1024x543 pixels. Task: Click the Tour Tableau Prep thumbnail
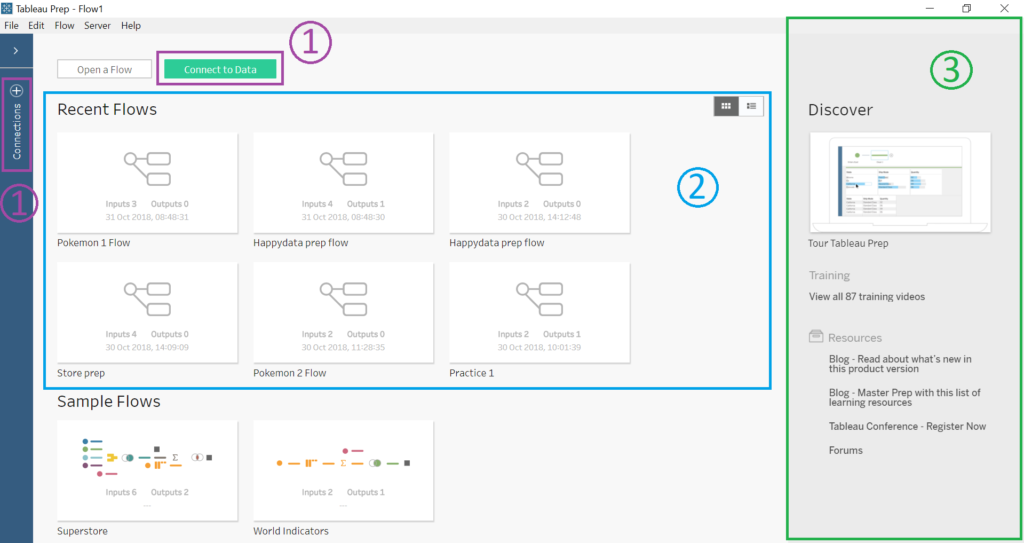click(x=900, y=182)
